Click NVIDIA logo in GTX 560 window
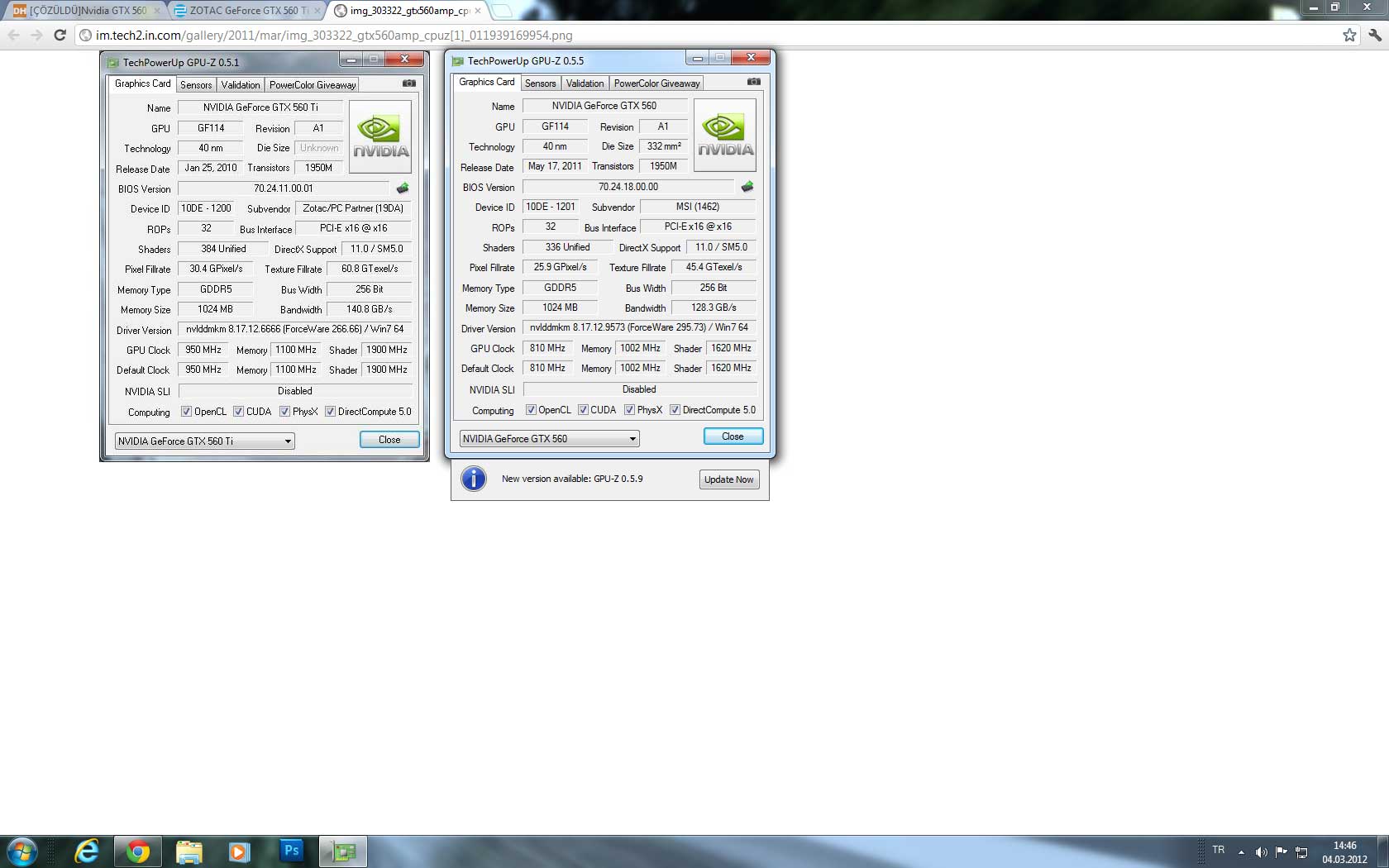 (x=725, y=135)
